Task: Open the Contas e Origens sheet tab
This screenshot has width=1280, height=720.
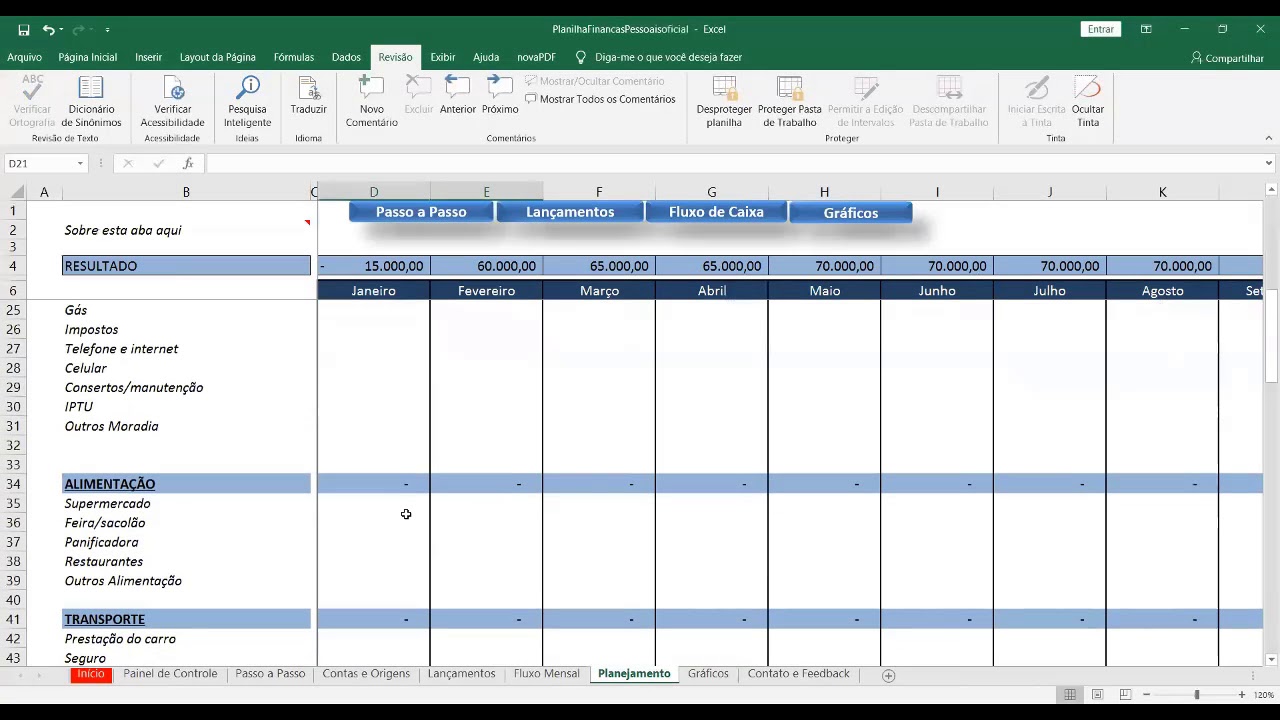Action: pos(366,674)
